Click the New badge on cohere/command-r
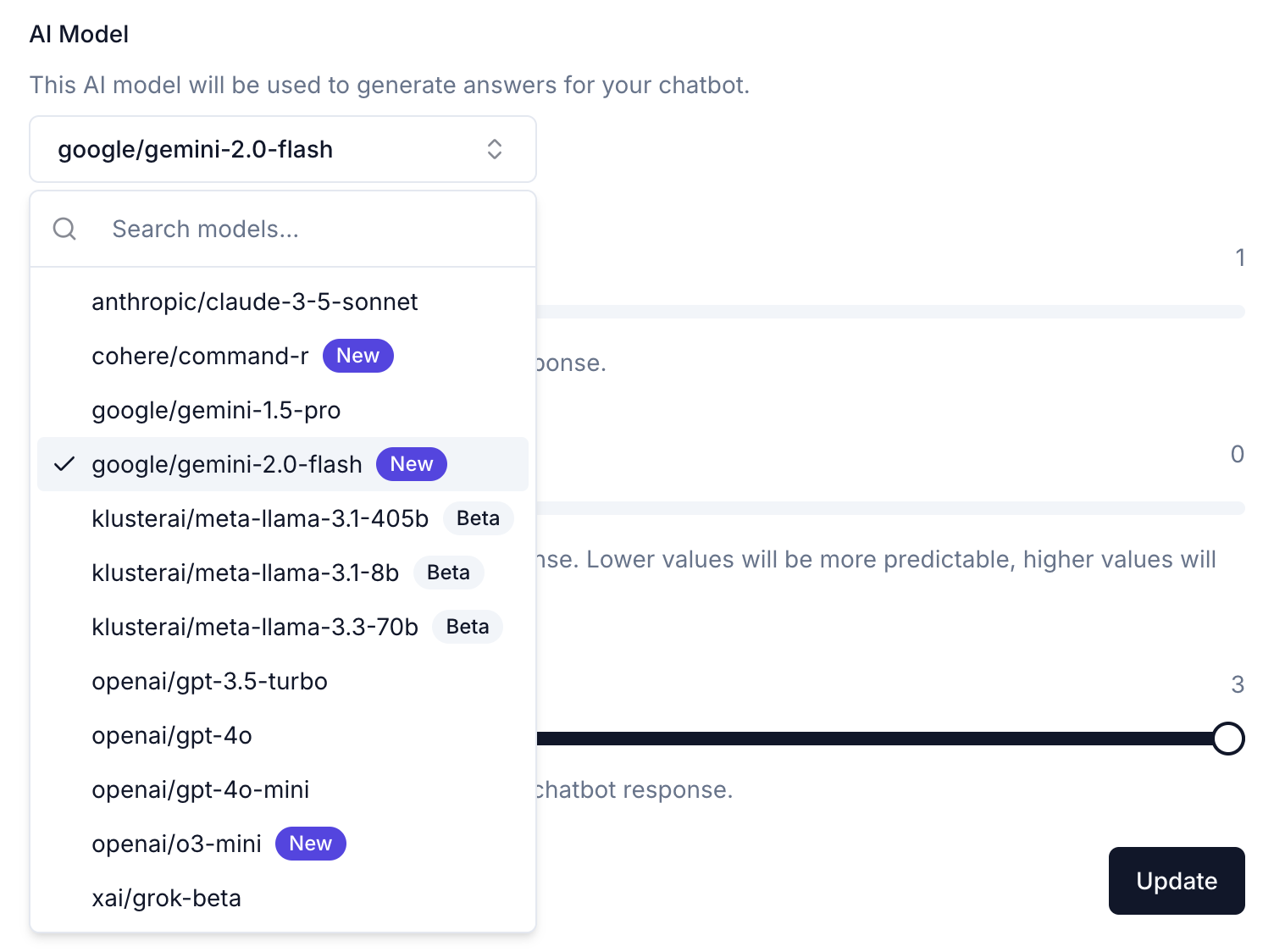The width and height of the screenshot is (1274, 952). [x=357, y=356]
